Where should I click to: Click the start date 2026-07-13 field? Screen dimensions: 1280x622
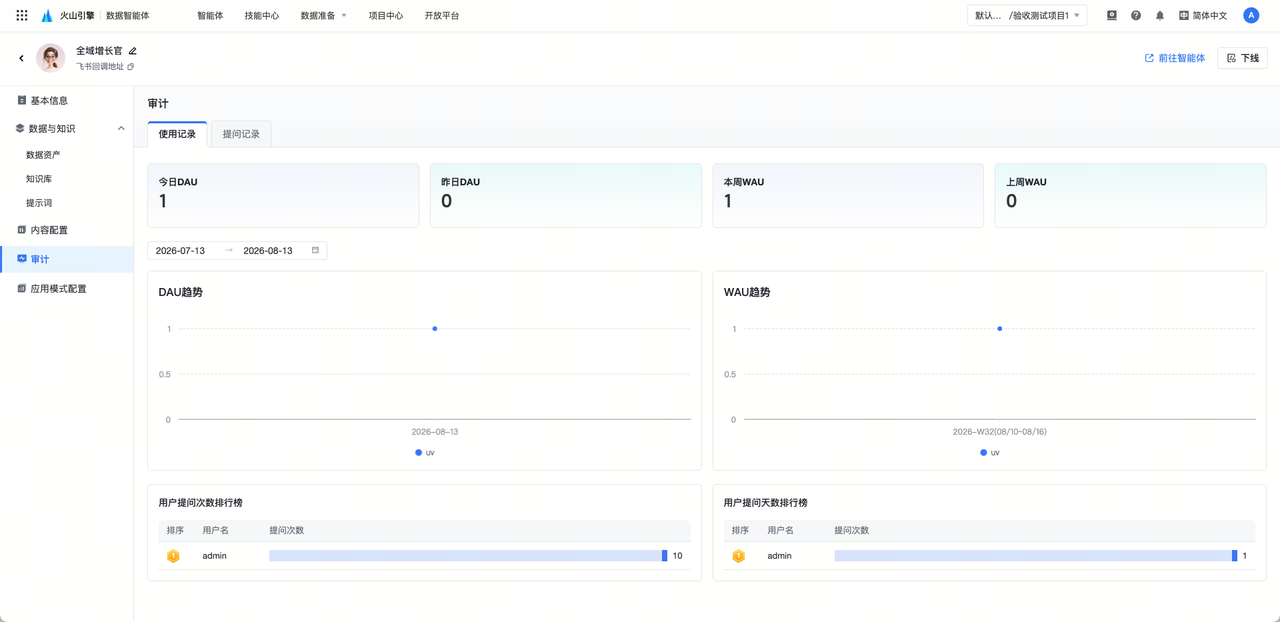coord(181,250)
